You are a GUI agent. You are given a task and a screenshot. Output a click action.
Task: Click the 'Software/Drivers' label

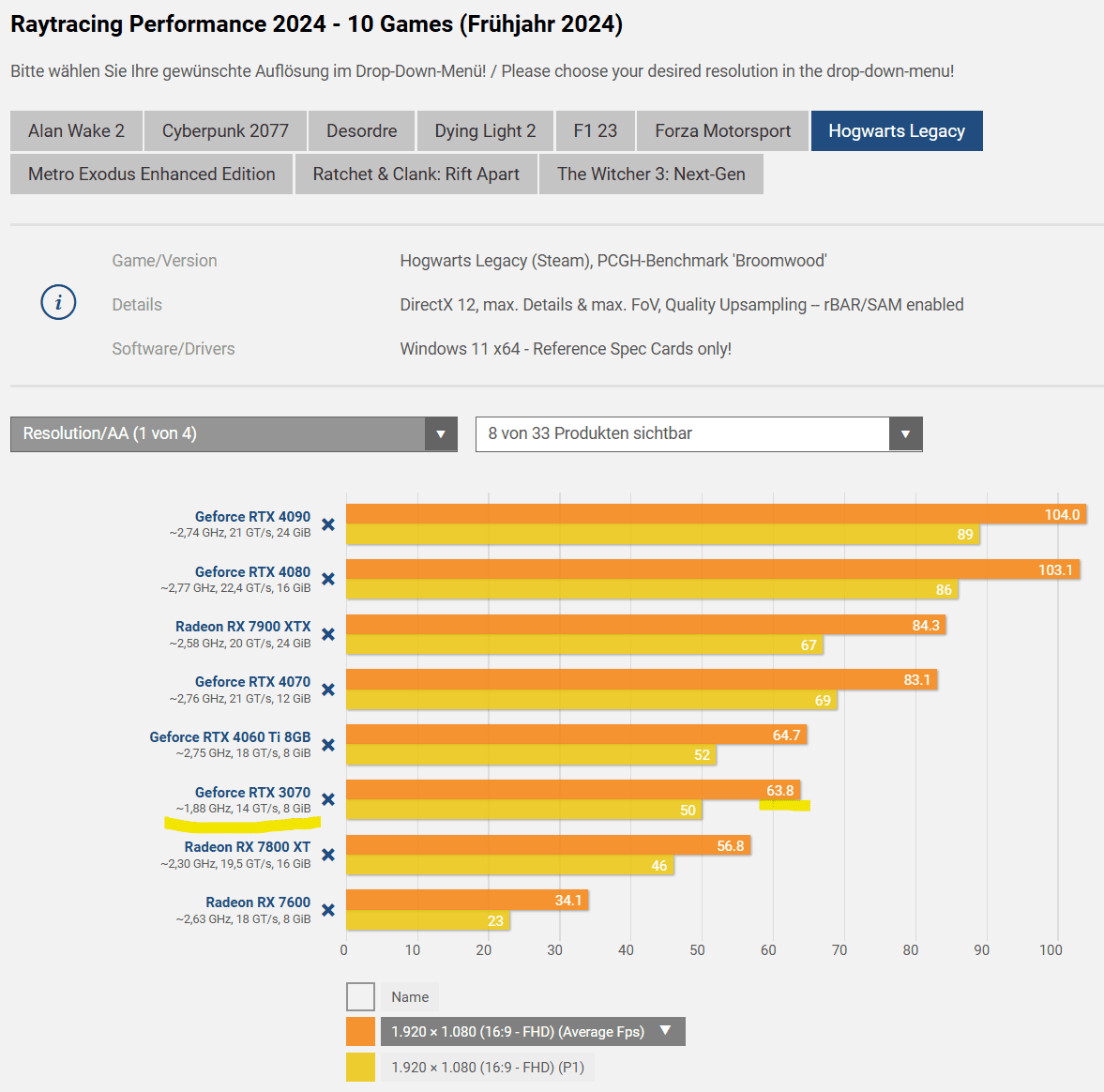[174, 348]
